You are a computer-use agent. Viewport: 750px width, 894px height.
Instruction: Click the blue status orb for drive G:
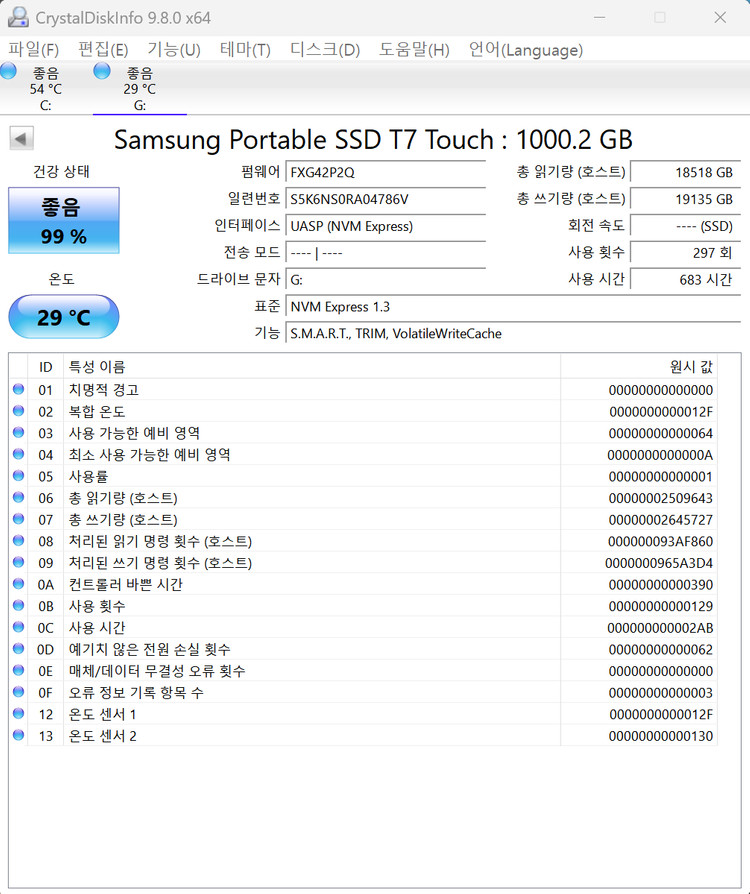tap(102, 71)
